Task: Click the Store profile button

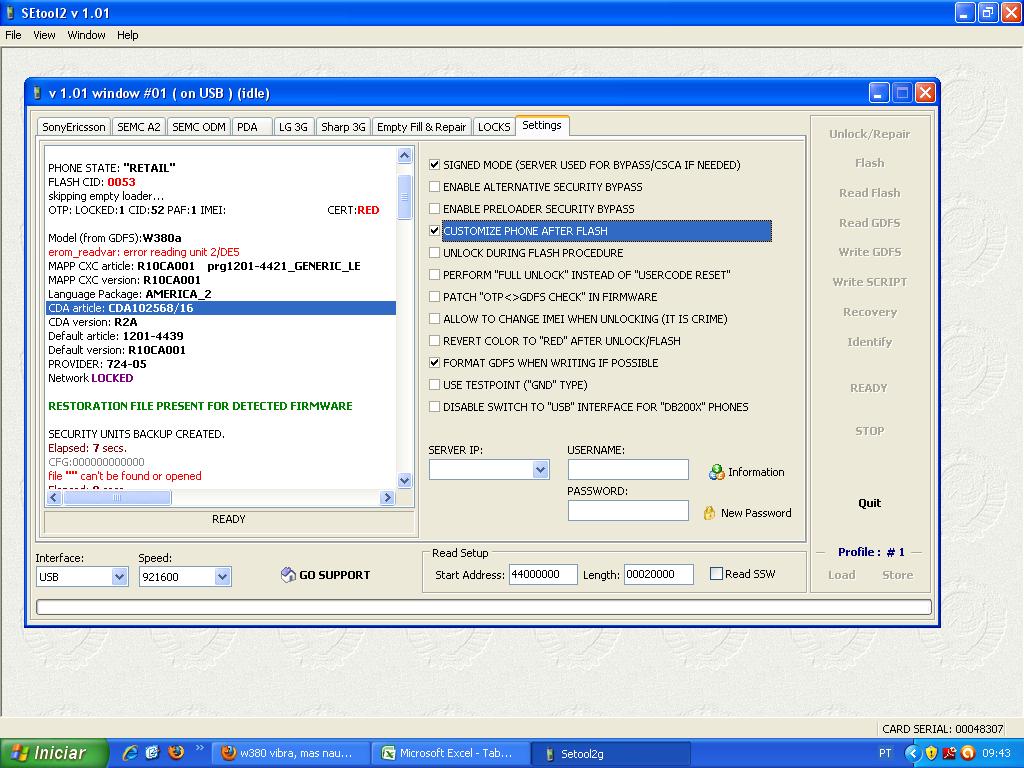Action: point(897,575)
